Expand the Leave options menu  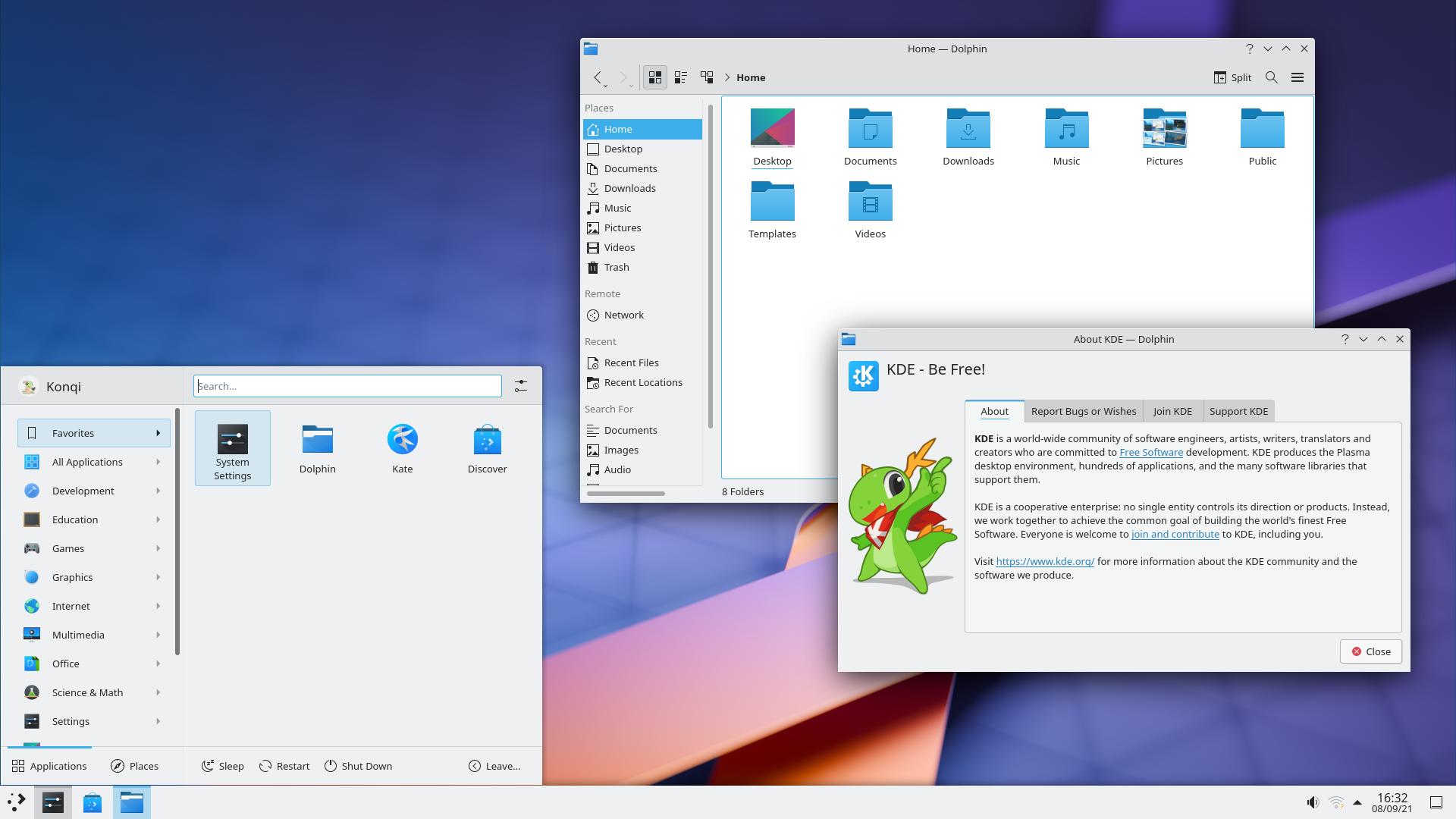[494, 766]
